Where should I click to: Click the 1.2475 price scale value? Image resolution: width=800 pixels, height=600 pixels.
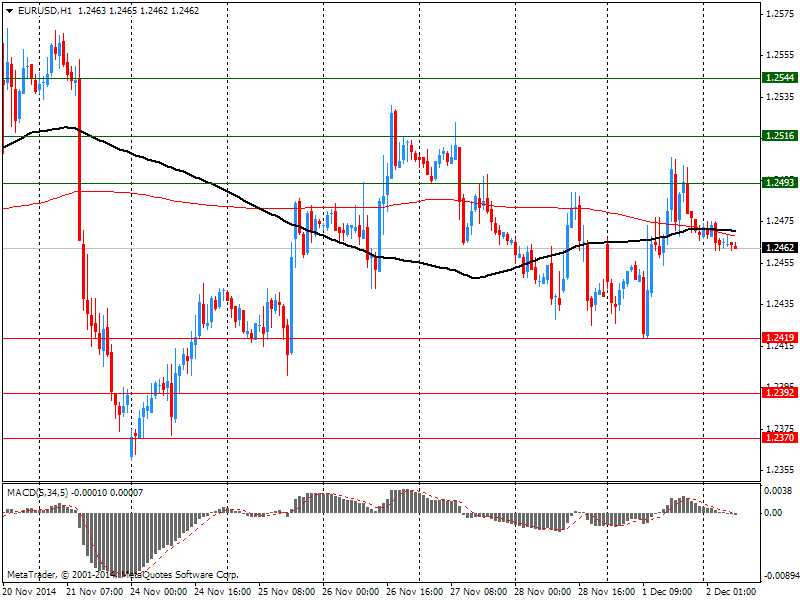coord(780,221)
